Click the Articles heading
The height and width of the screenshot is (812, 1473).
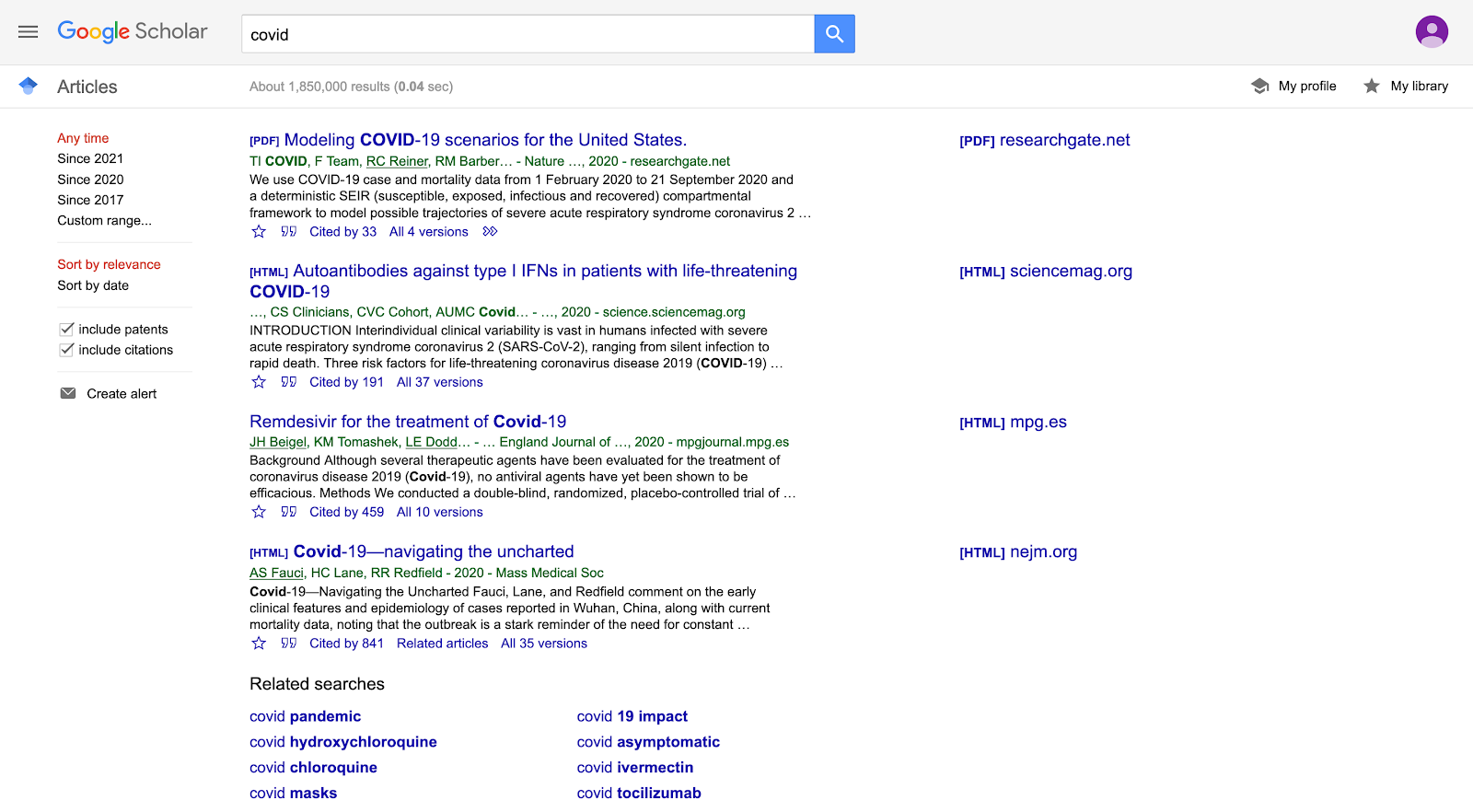tap(87, 87)
